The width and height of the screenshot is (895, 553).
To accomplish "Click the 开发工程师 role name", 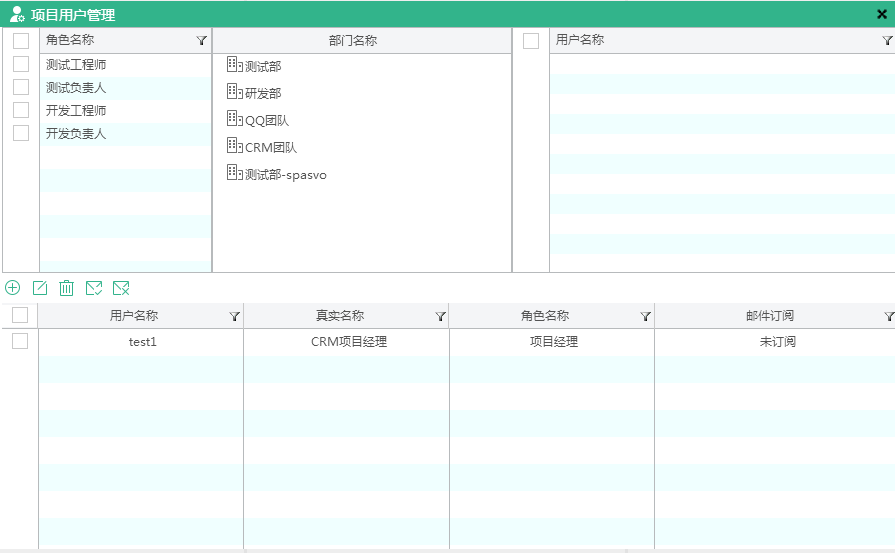I will click(x=76, y=110).
